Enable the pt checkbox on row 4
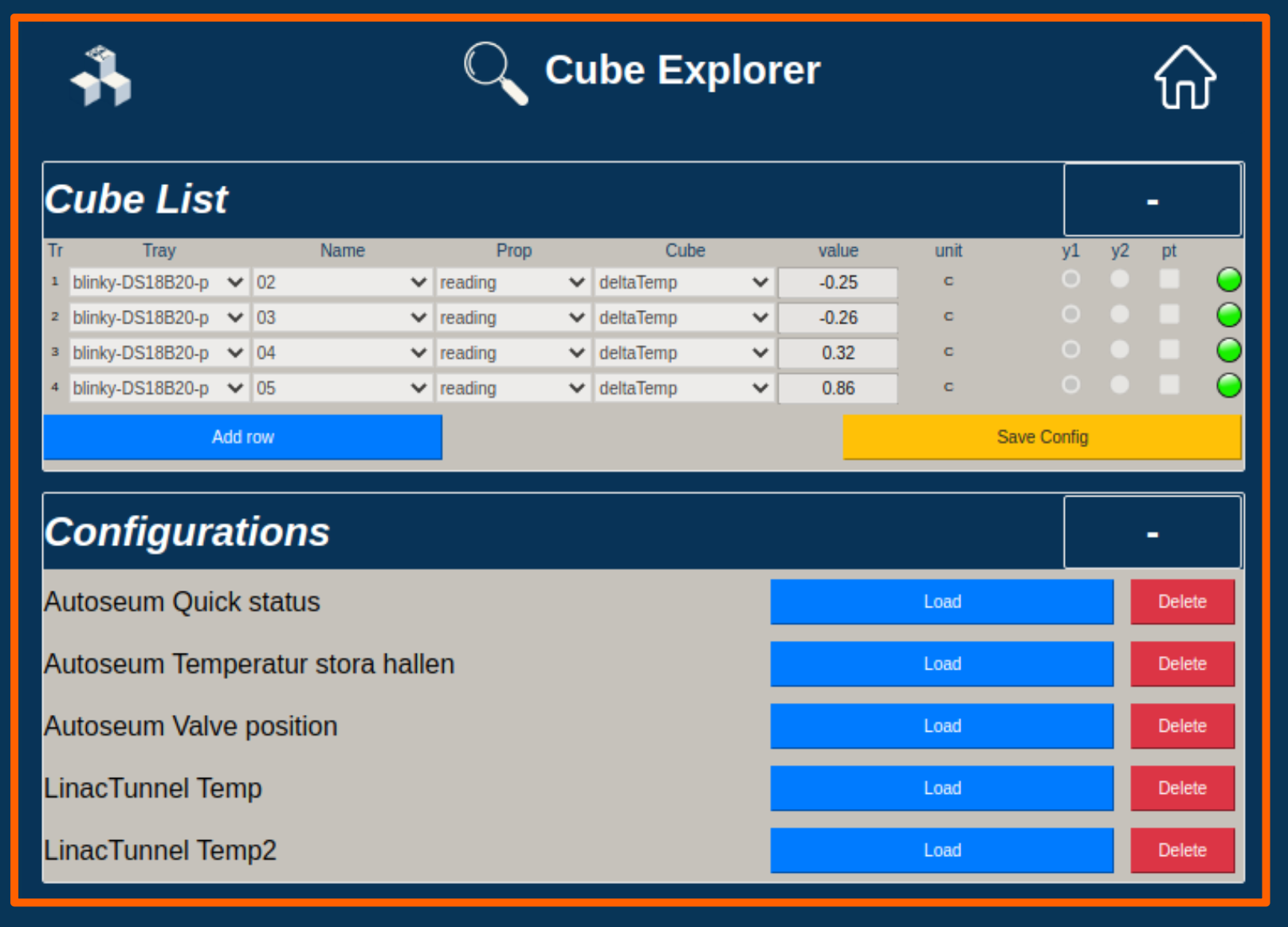This screenshot has height=927, width=1288. click(x=1169, y=385)
